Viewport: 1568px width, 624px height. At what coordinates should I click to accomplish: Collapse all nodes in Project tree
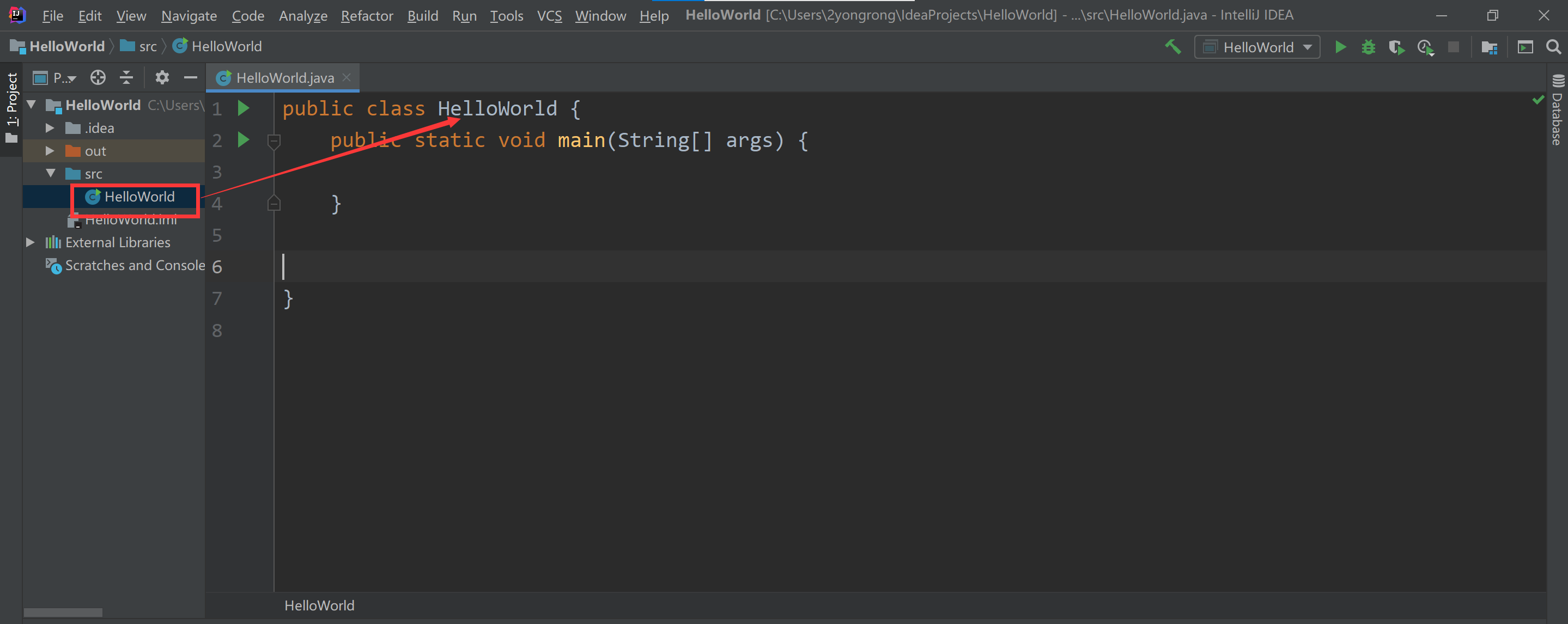126,77
